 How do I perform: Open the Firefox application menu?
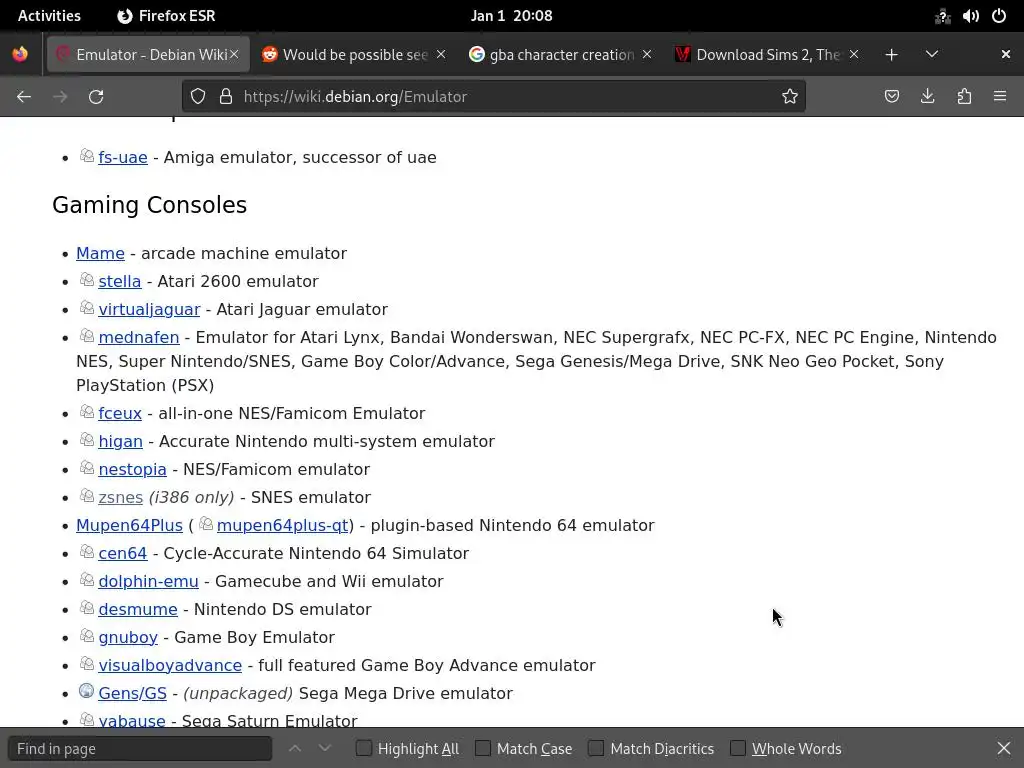tap(1000, 96)
